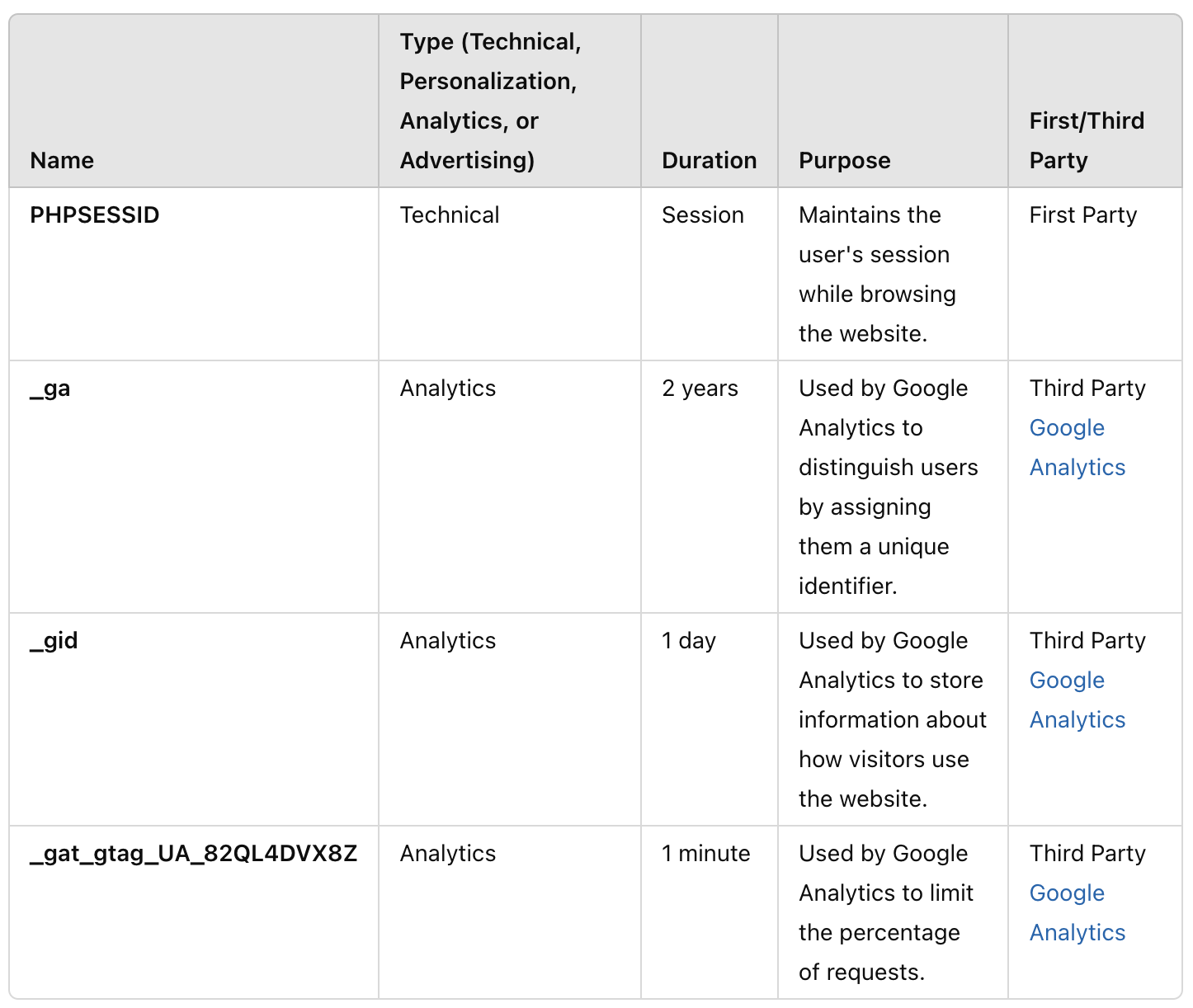
Task: Open Google Analytics link in _ga row
Action: (1077, 447)
